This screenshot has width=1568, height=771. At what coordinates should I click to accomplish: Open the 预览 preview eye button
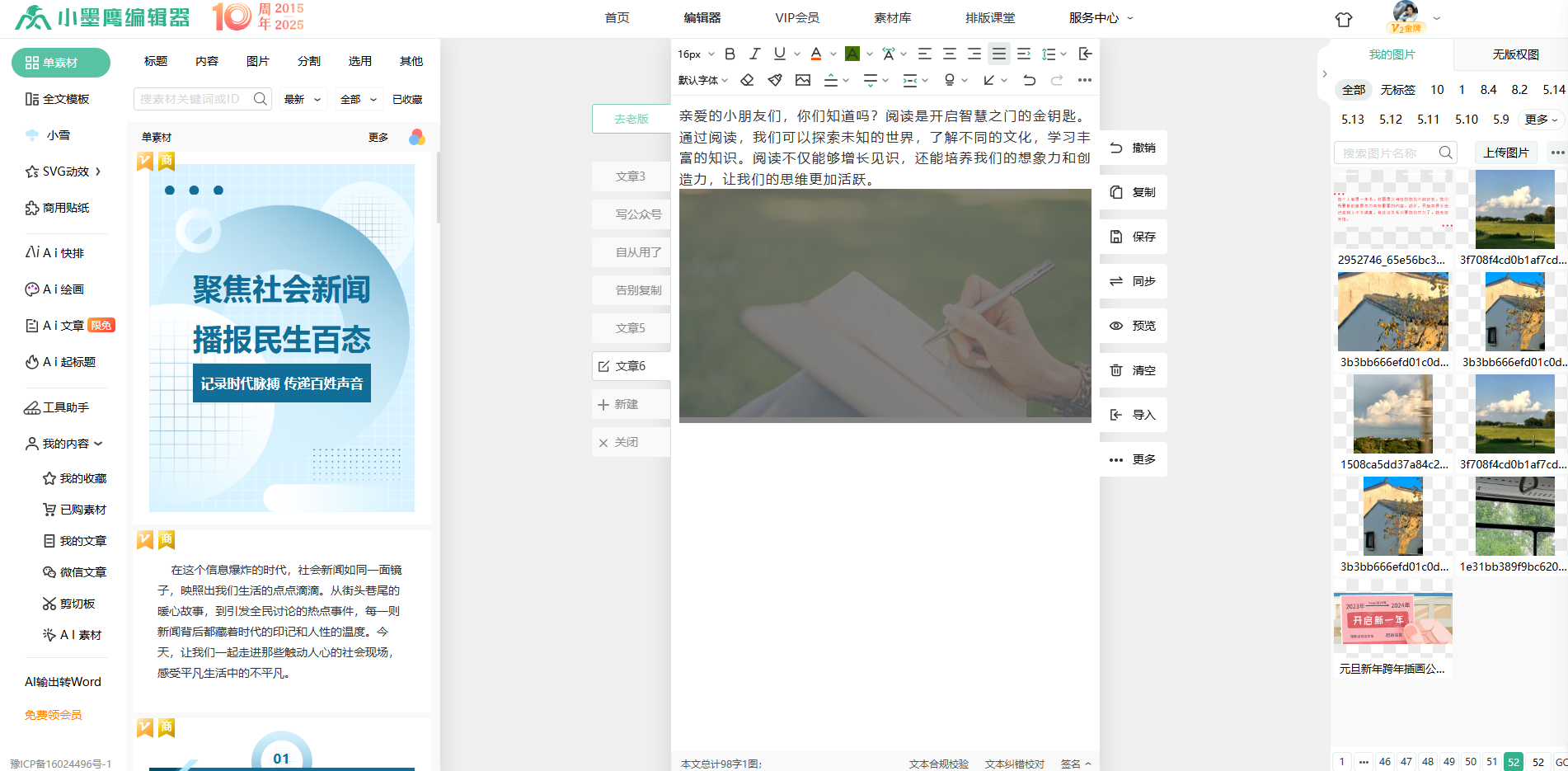click(1134, 326)
